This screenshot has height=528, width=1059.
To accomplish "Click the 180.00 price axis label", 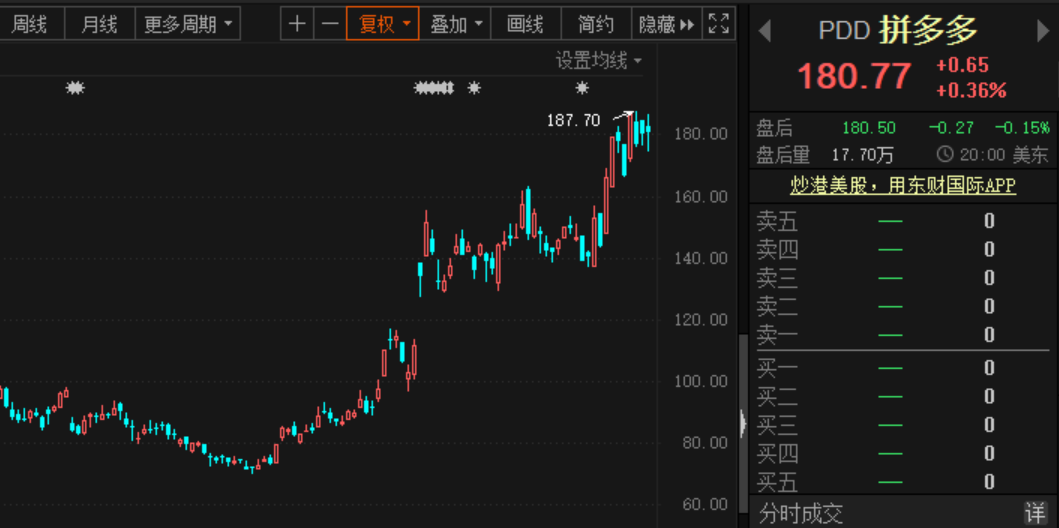I will [x=701, y=134].
